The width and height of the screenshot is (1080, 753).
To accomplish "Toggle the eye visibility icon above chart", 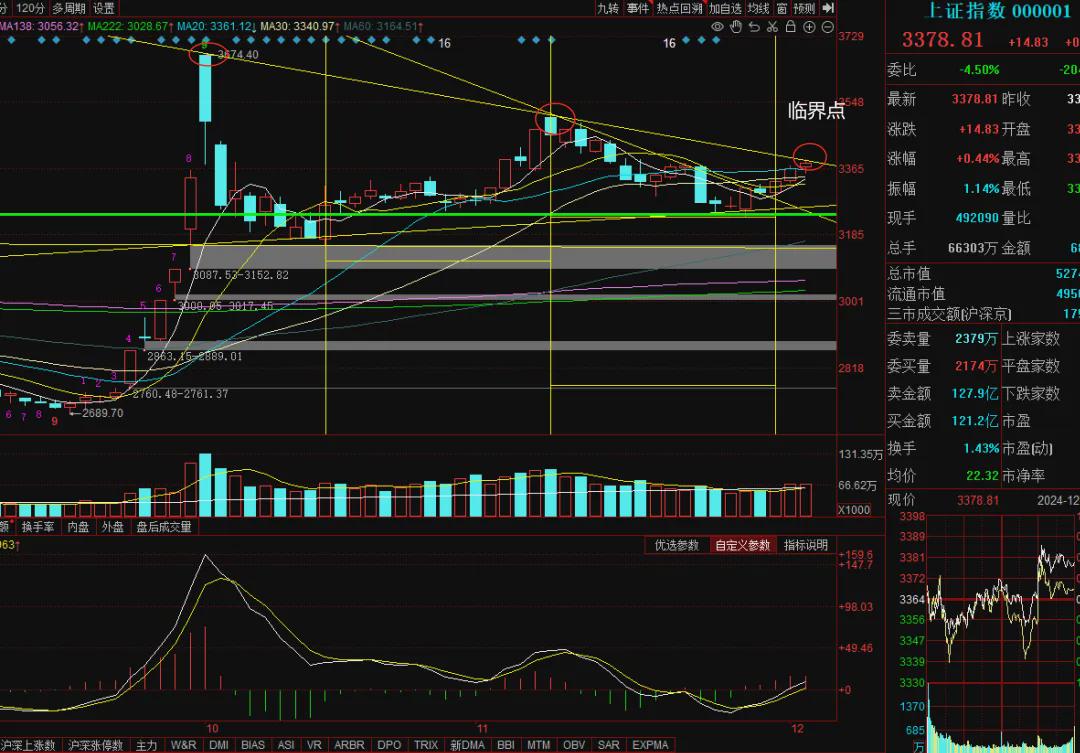I will click(x=718, y=27).
